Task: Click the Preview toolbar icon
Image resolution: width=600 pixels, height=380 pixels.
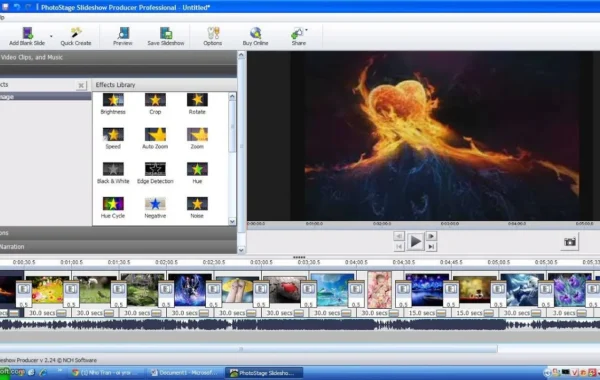Action: click(x=123, y=33)
